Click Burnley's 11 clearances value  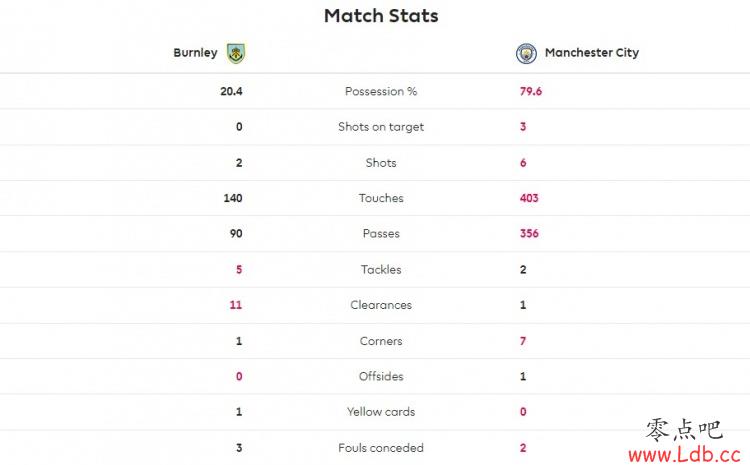point(236,305)
